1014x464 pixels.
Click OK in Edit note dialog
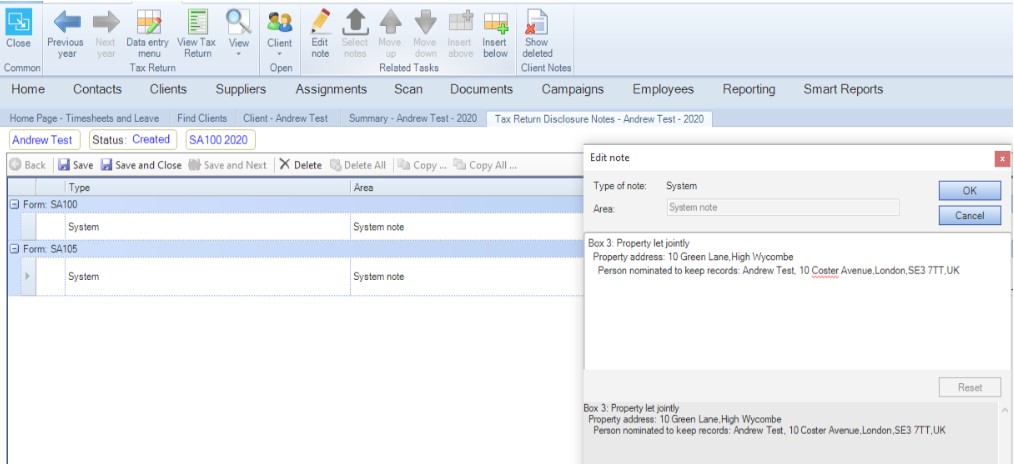click(969, 191)
